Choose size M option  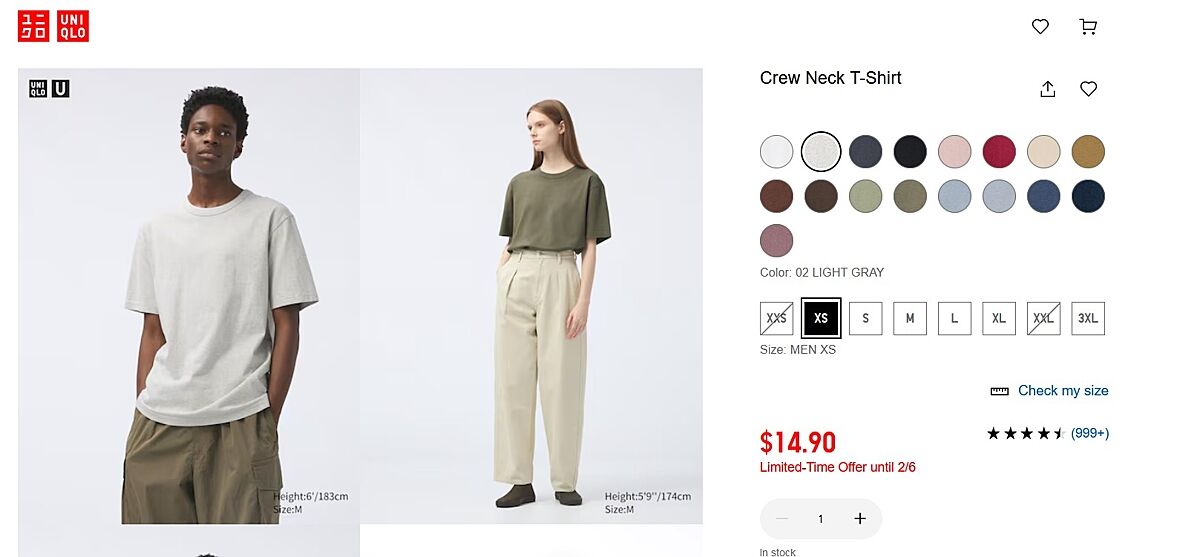click(x=910, y=318)
